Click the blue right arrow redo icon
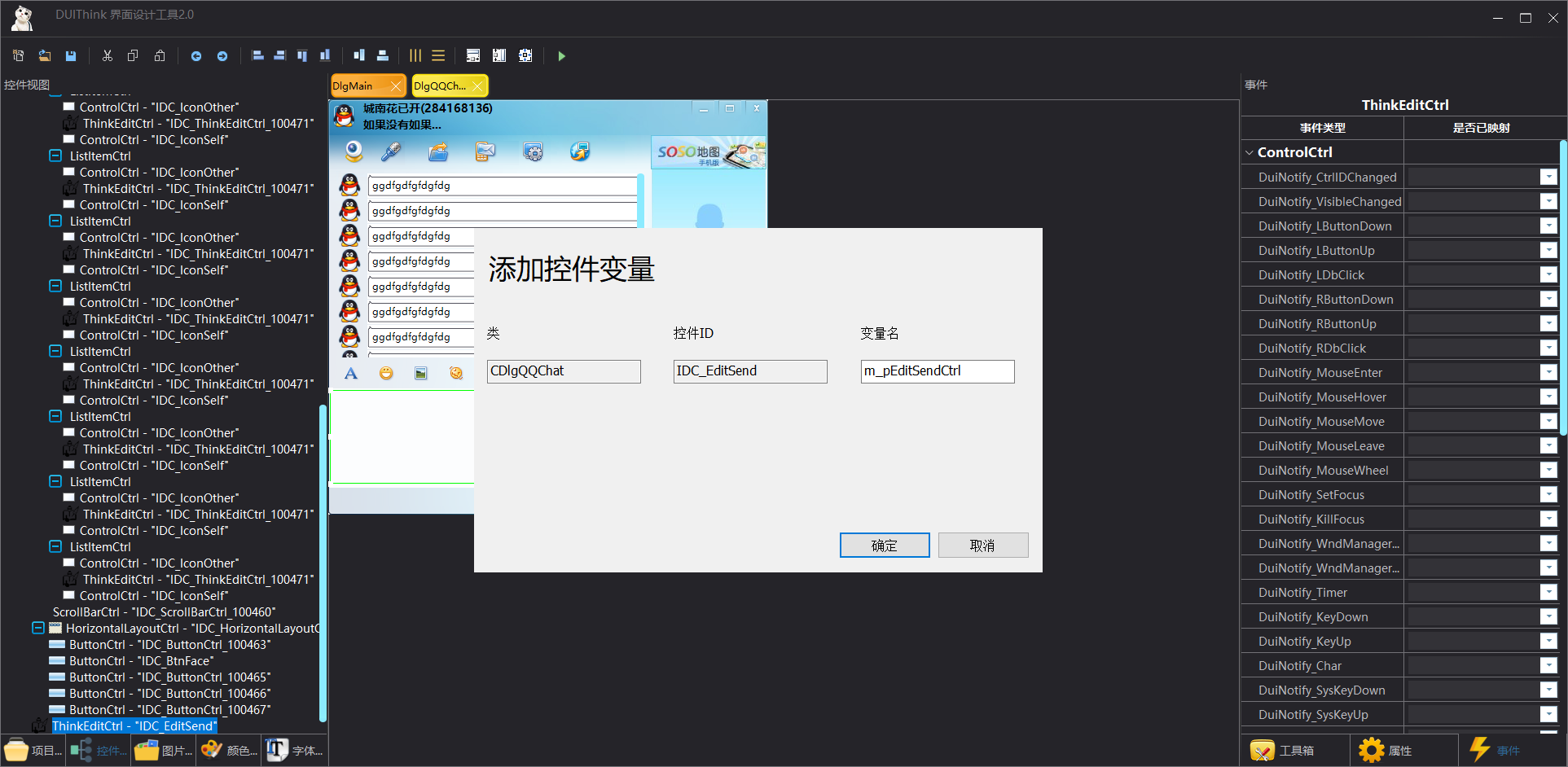Screen dimensions: 1568x767 pos(222,56)
